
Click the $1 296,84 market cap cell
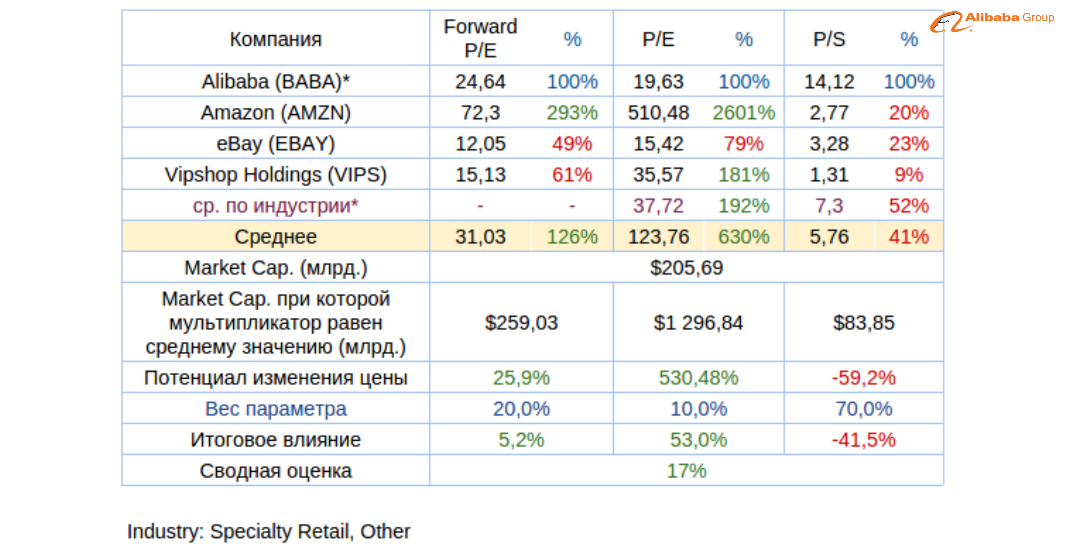[x=698, y=323]
